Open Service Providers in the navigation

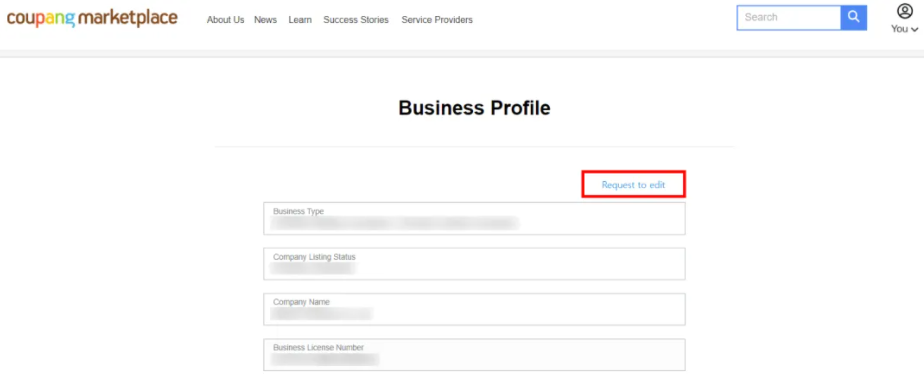tap(437, 20)
